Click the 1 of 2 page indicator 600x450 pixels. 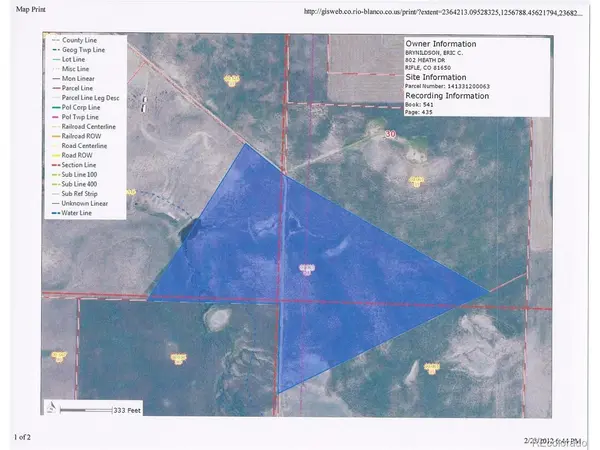(22, 437)
